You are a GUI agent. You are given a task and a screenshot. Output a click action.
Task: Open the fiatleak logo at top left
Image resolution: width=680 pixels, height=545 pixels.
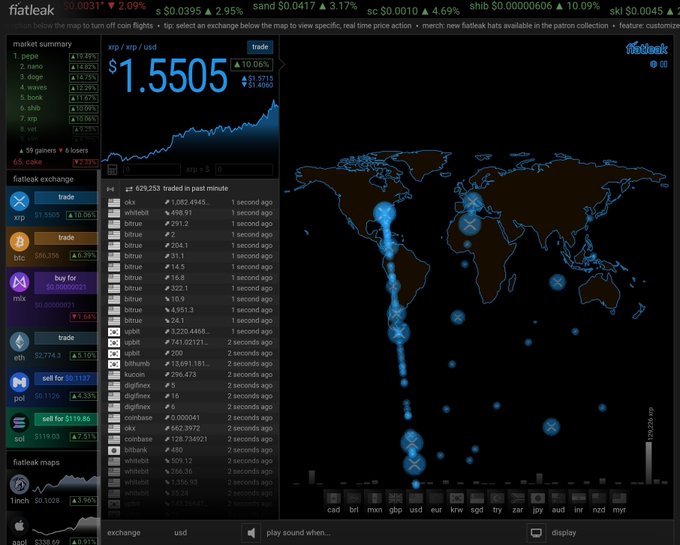(31, 9)
